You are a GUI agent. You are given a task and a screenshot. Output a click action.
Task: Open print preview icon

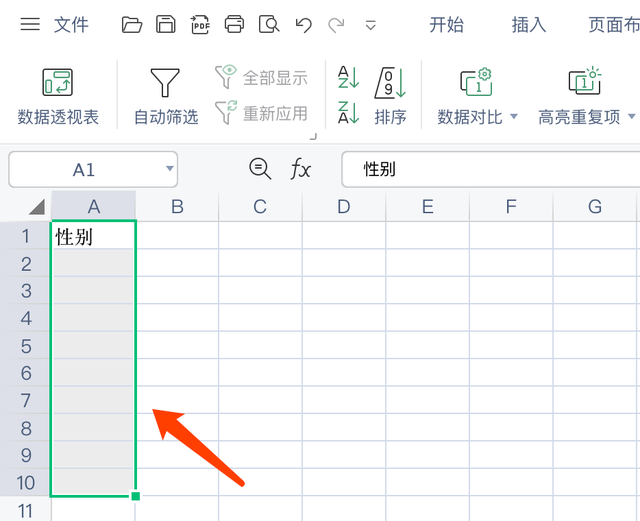[x=269, y=25]
